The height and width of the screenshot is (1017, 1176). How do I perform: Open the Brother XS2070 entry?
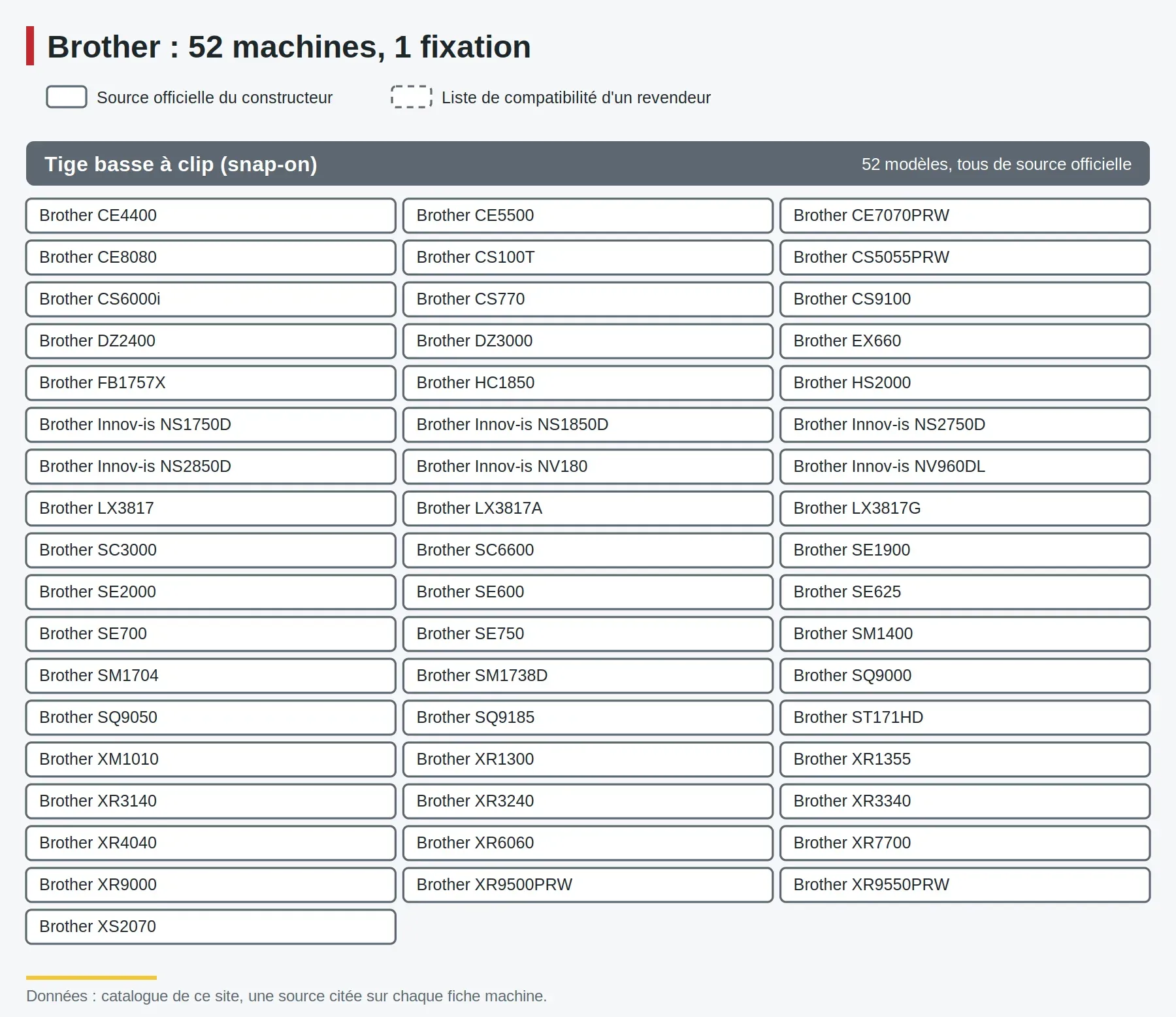(210, 927)
